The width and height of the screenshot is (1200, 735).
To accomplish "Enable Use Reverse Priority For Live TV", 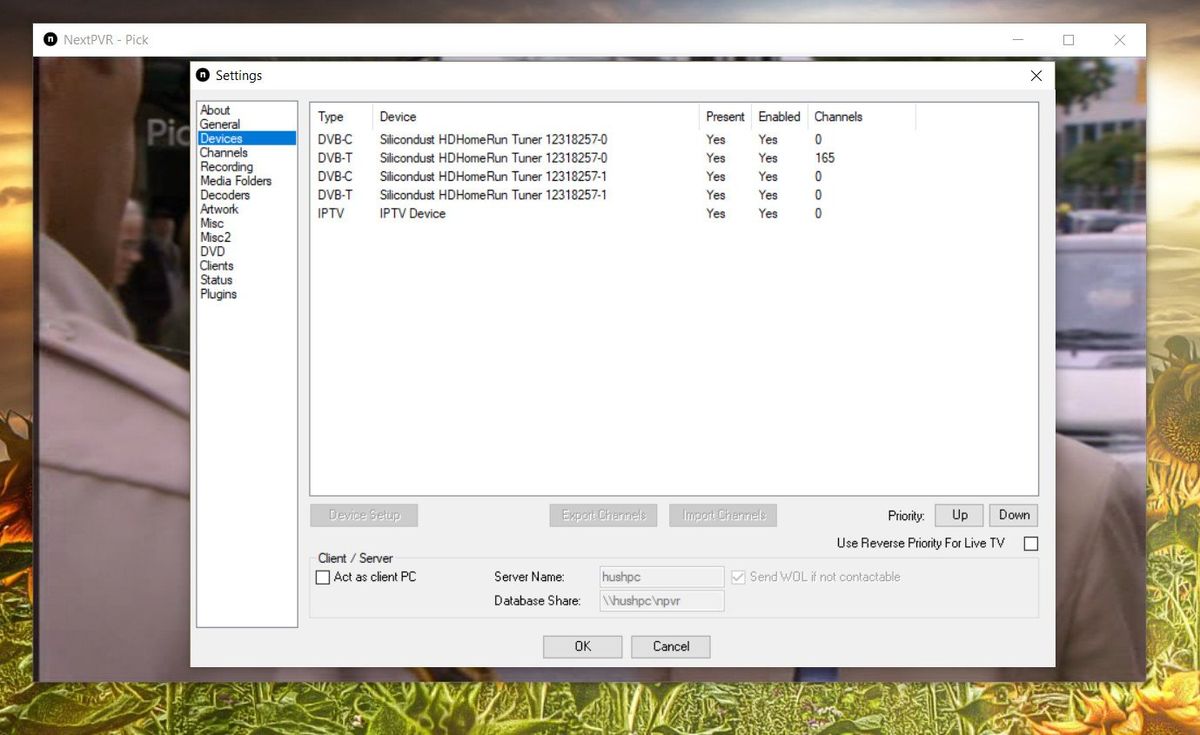I will (1031, 543).
